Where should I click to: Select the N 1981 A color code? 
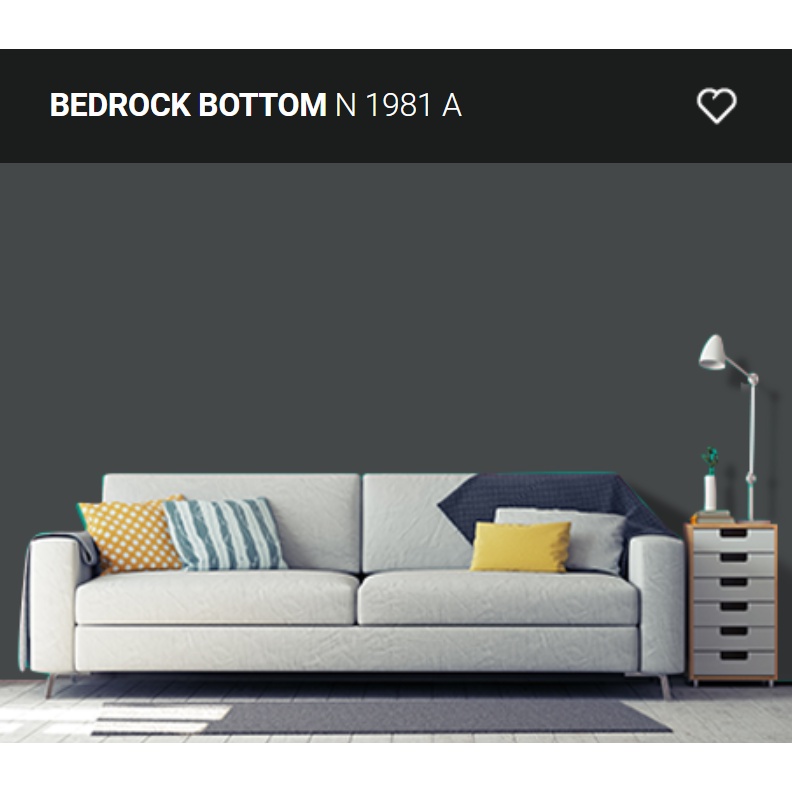point(398,105)
